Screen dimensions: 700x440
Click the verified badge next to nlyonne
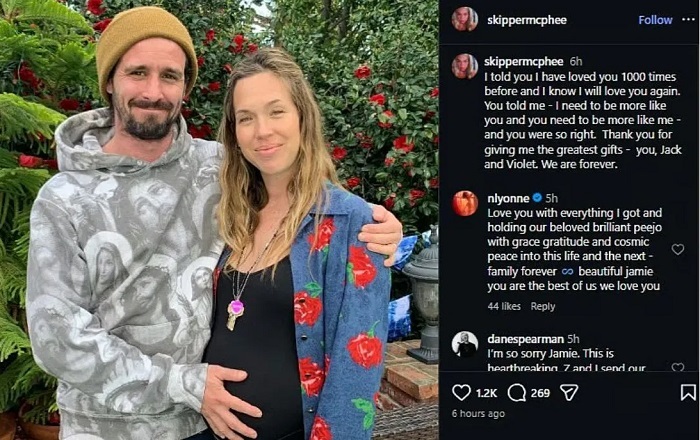[537, 198]
